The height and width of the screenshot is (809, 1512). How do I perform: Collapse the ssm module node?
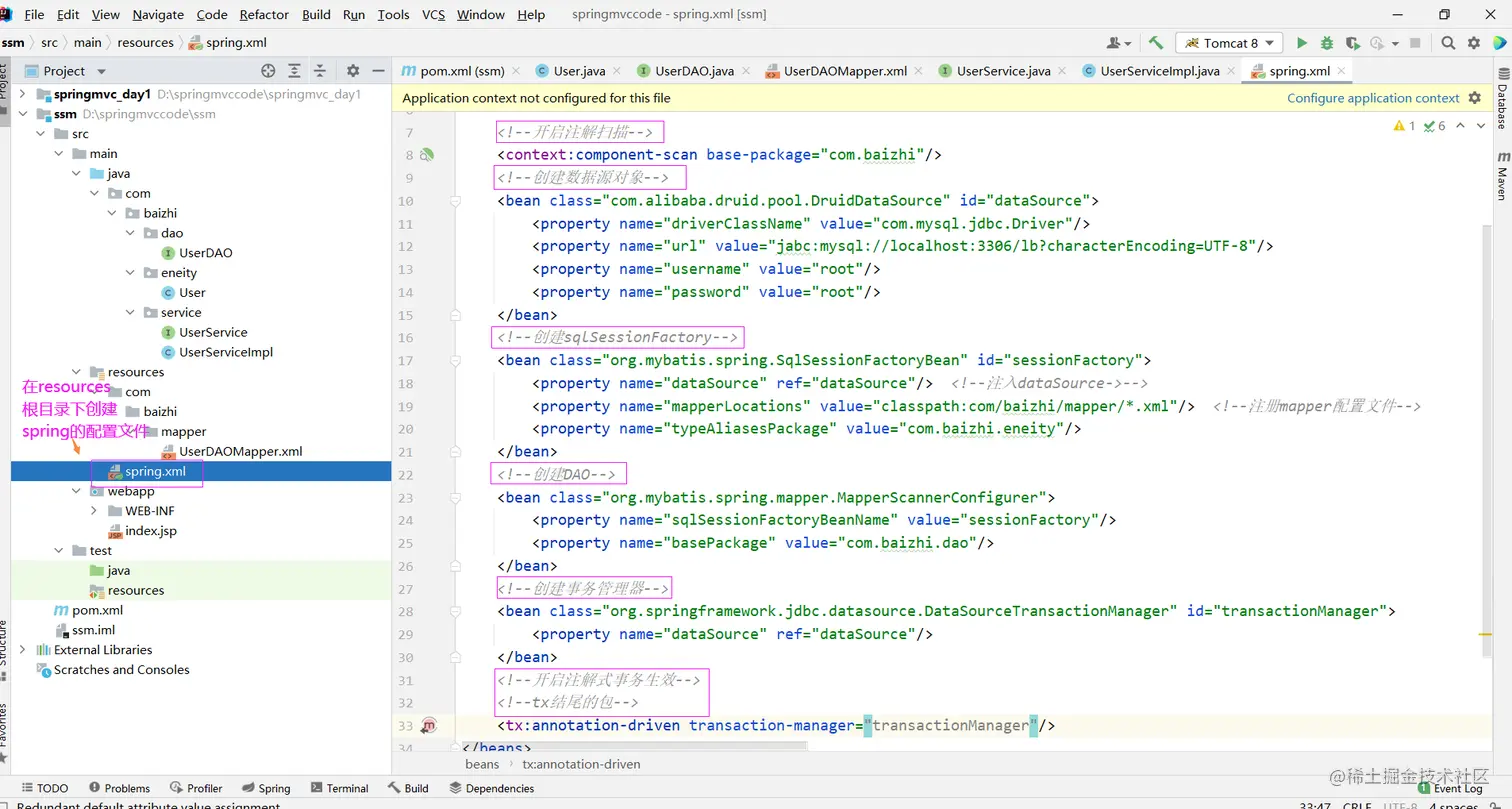point(22,114)
